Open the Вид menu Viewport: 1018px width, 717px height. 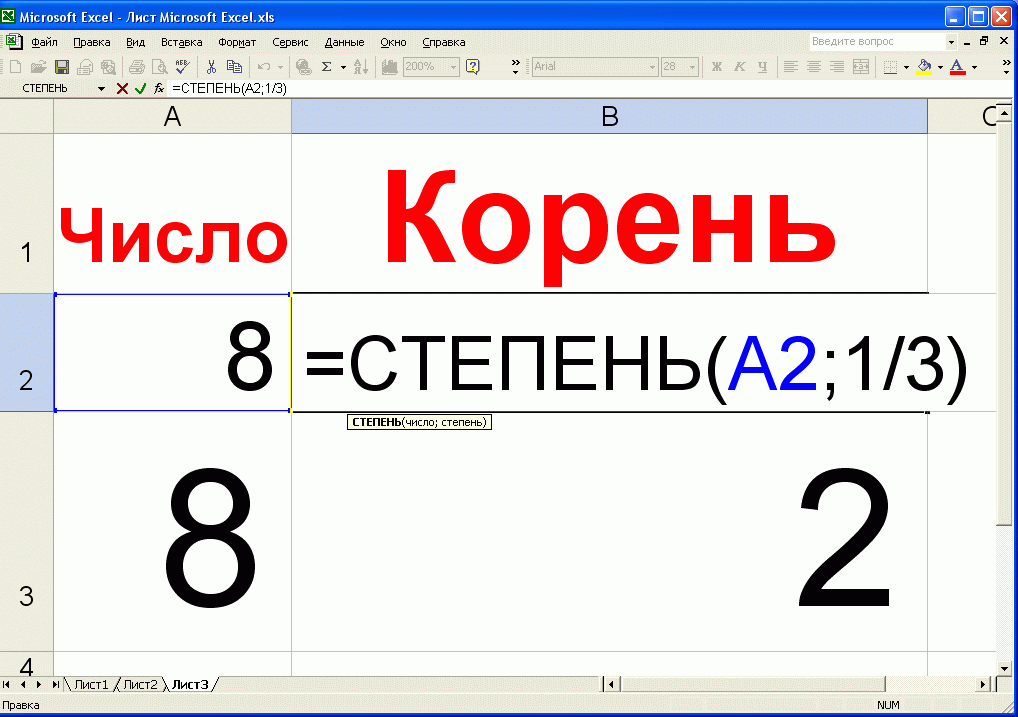(x=136, y=42)
